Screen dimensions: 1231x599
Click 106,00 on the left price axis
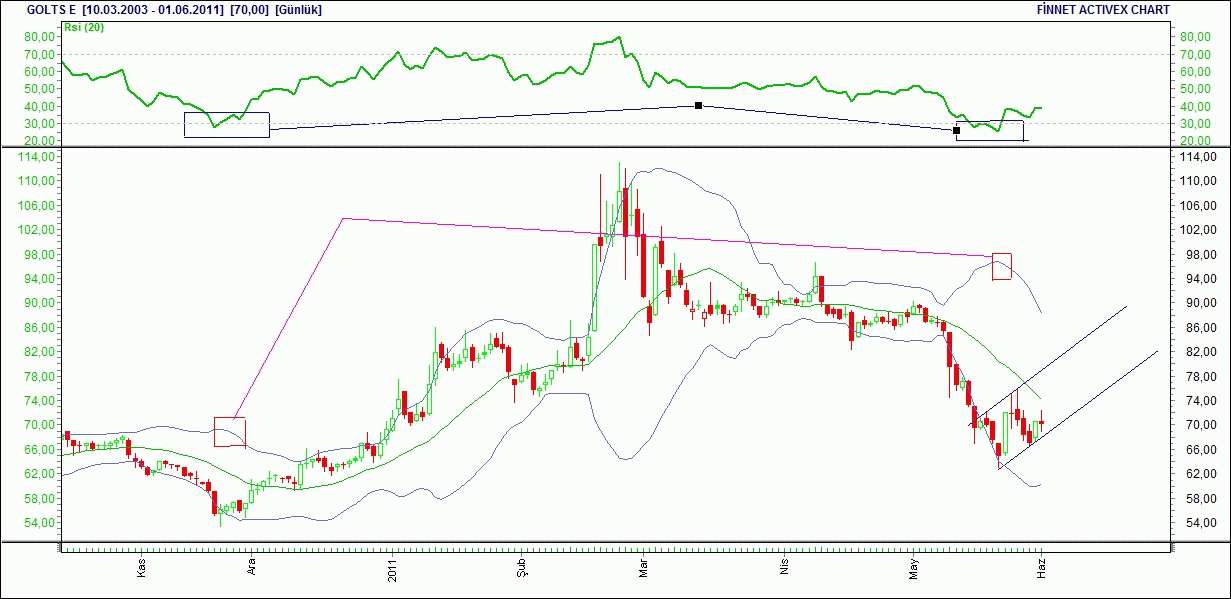35,206
